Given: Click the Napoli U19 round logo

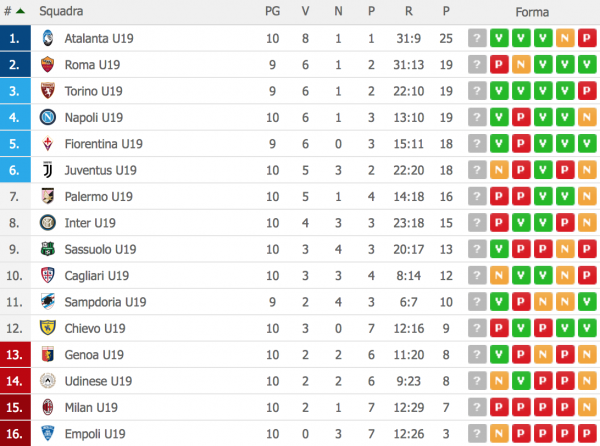Looking at the screenshot, I should (x=47, y=118).
